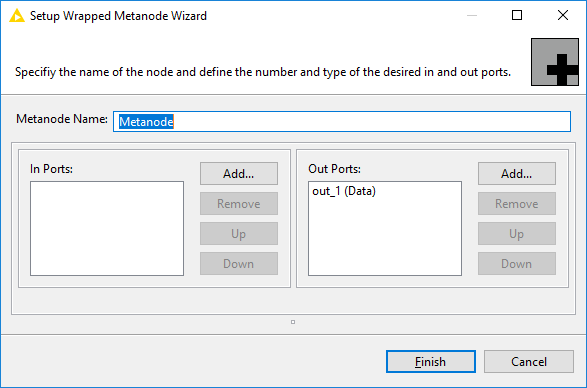This screenshot has height=388, width=587.
Task: Add a new port under In Ports
Action: pyautogui.click(x=239, y=173)
